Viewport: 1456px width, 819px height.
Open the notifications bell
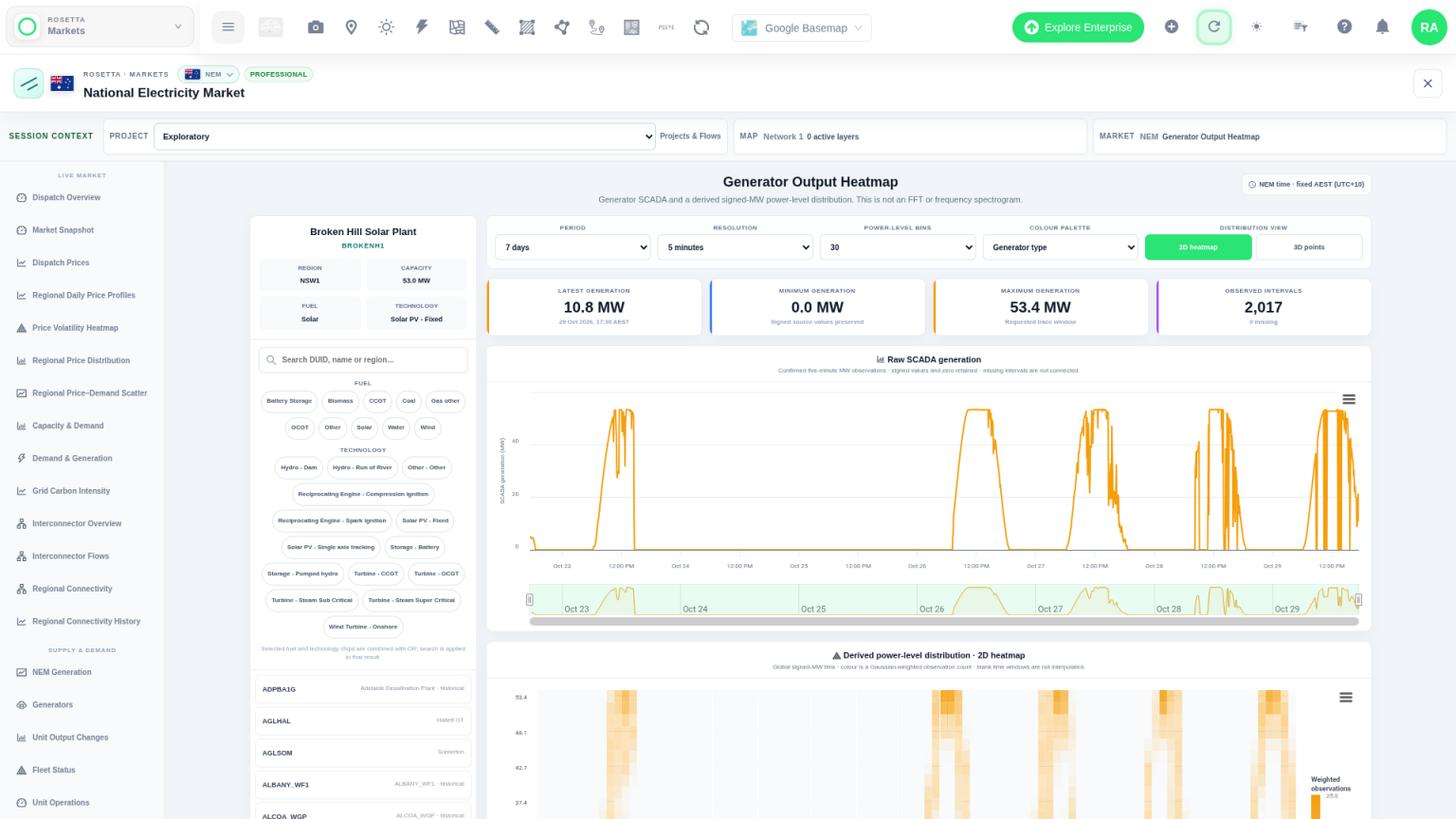pos(1382,27)
